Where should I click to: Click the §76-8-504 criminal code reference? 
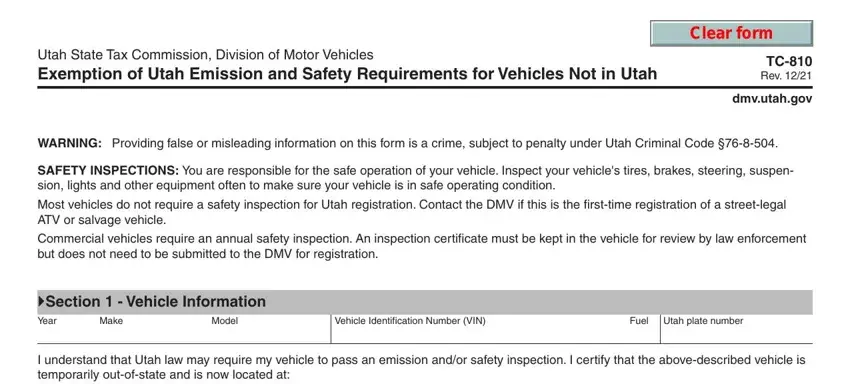point(750,144)
